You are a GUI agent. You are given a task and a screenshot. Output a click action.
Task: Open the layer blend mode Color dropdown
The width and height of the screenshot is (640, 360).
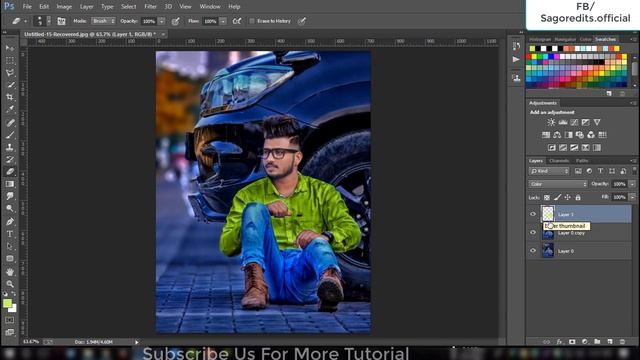[x=558, y=184]
